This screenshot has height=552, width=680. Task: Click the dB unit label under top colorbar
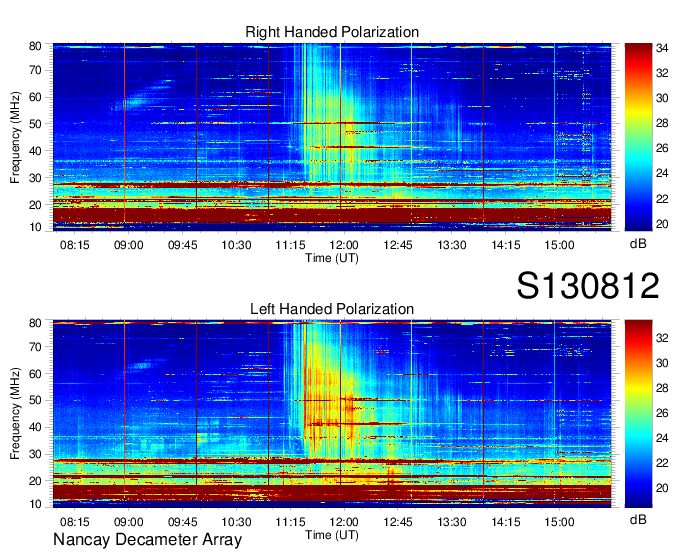pos(638,244)
